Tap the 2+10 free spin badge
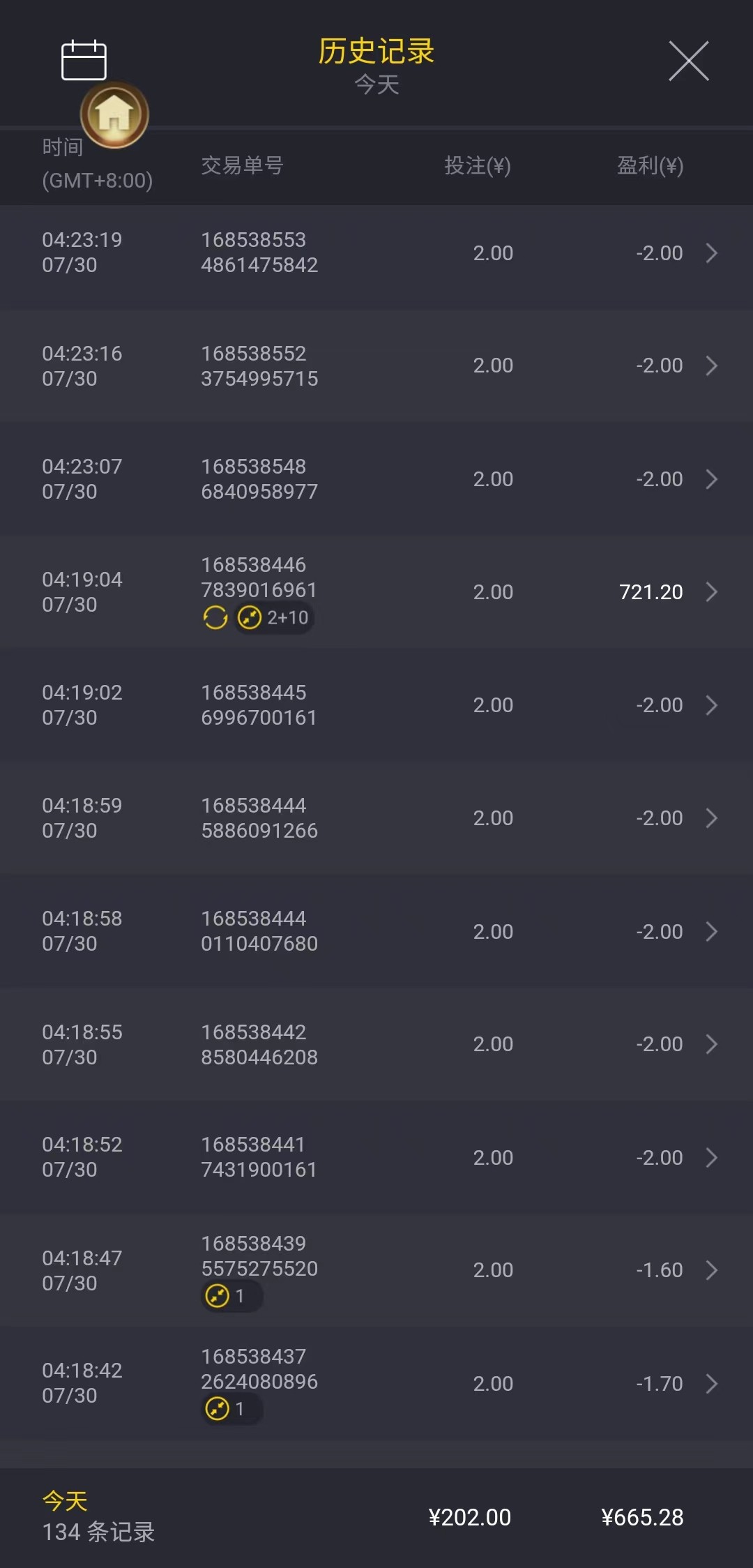 [274, 617]
